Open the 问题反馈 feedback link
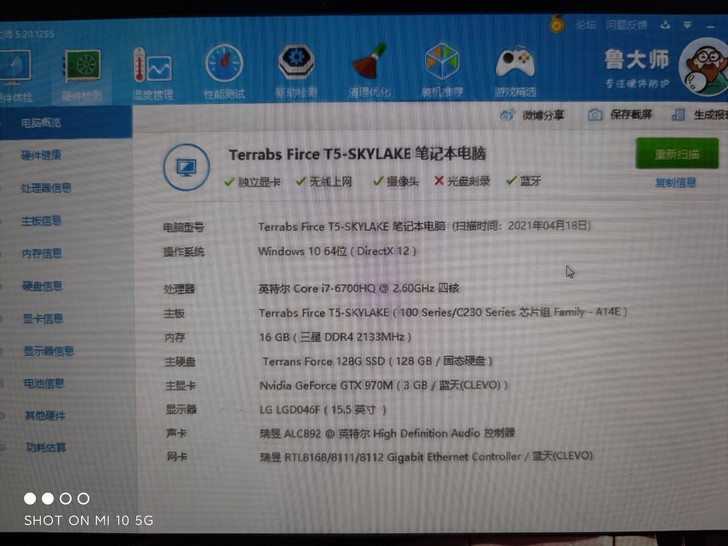The width and height of the screenshot is (728, 546). tap(626, 25)
